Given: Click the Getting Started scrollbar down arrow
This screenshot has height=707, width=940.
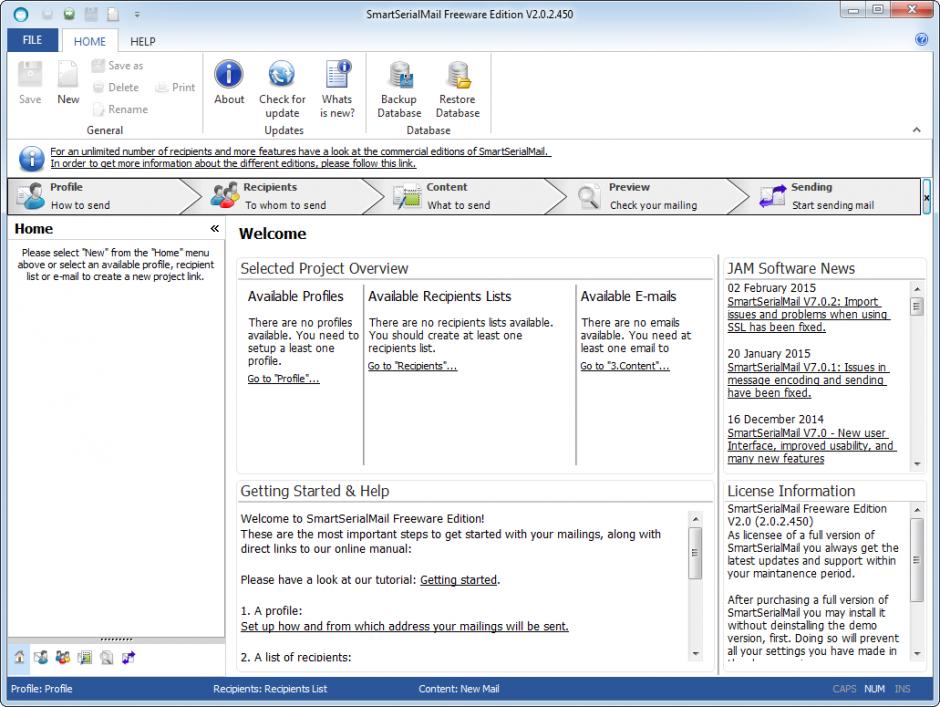Looking at the screenshot, I should point(695,653).
